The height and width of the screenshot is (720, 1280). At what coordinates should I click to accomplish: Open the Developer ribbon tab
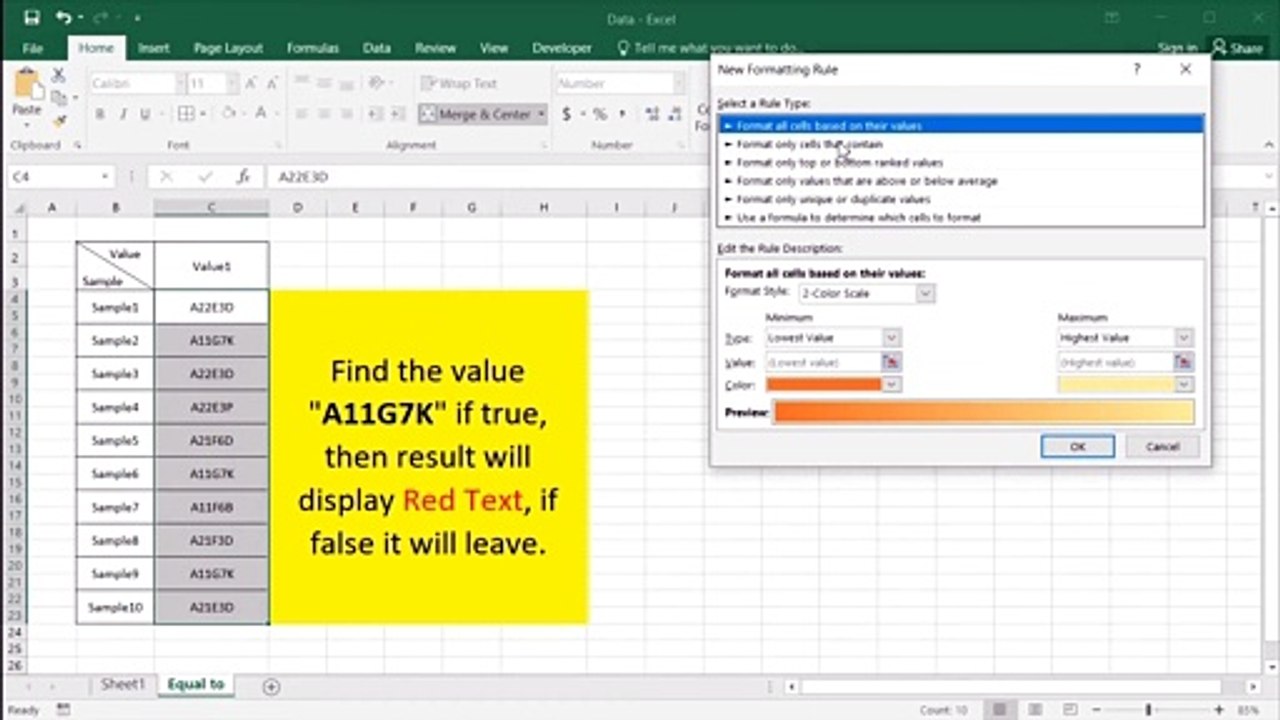pos(561,47)
